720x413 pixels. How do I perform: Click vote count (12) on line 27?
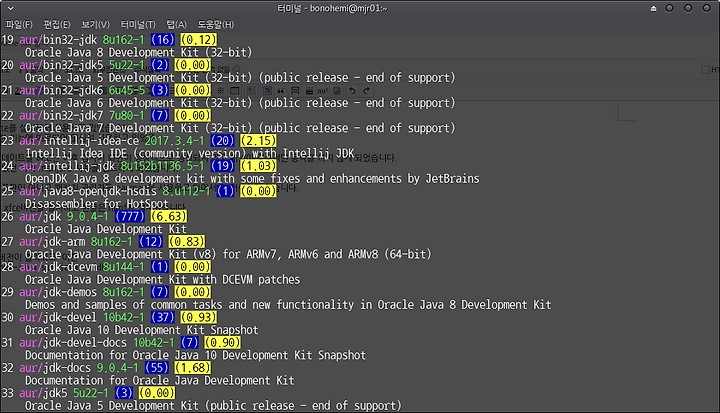click(x=151, y=242)
